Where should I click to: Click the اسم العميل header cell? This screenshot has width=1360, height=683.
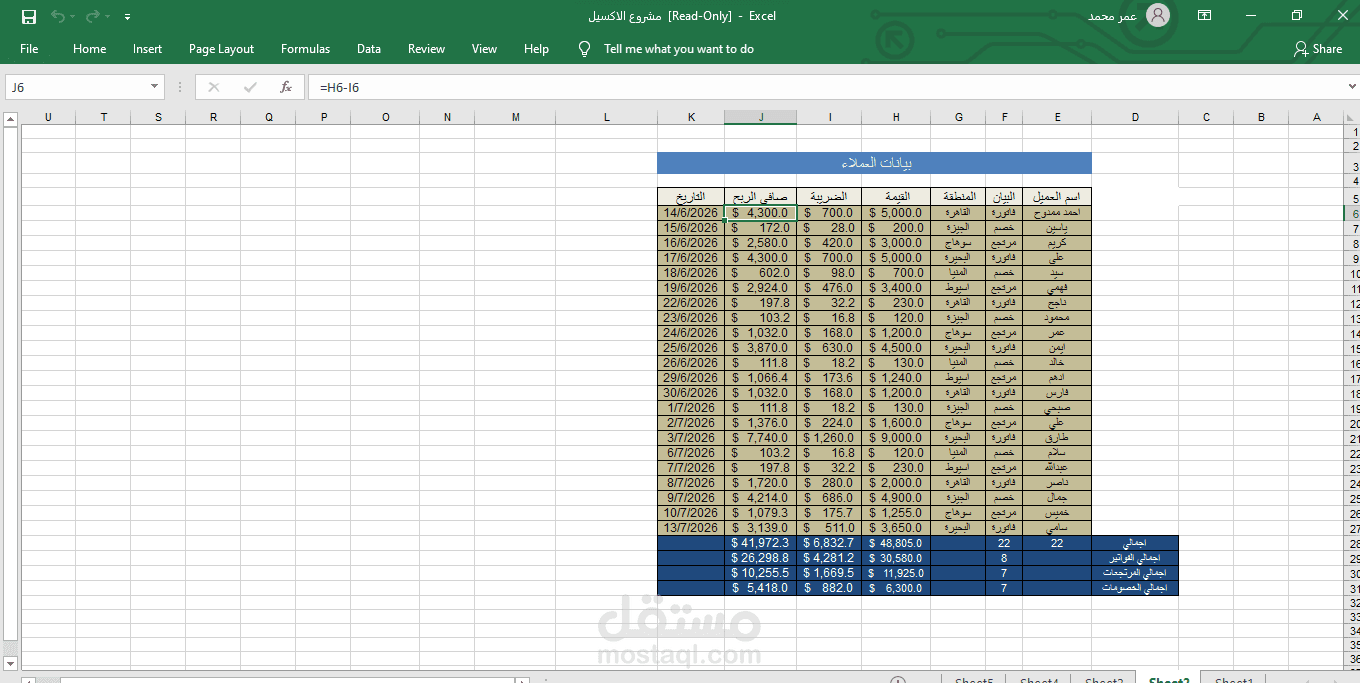tap(1057, 197)
